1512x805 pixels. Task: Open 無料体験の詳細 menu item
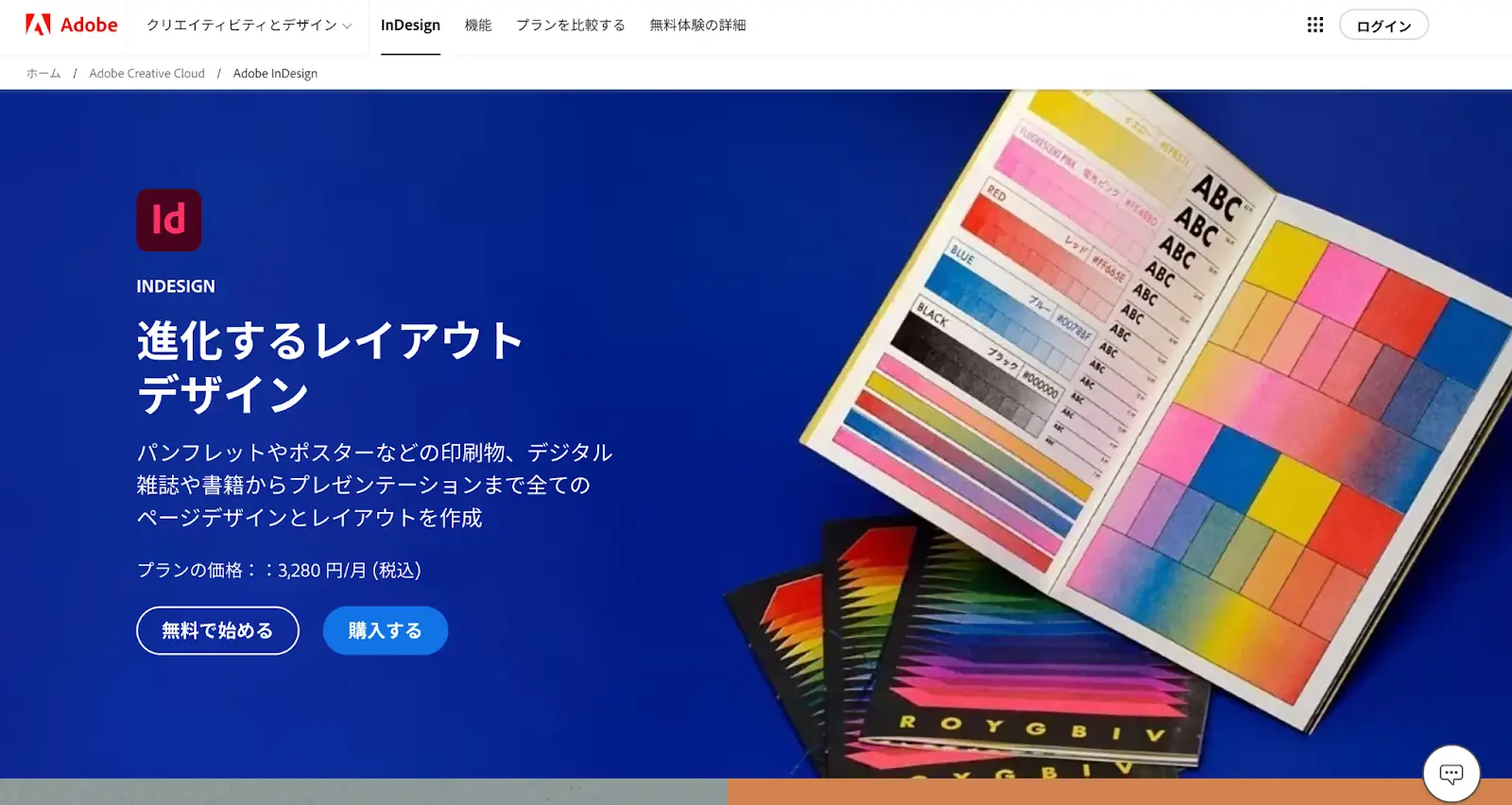click(x=697, y=26)
